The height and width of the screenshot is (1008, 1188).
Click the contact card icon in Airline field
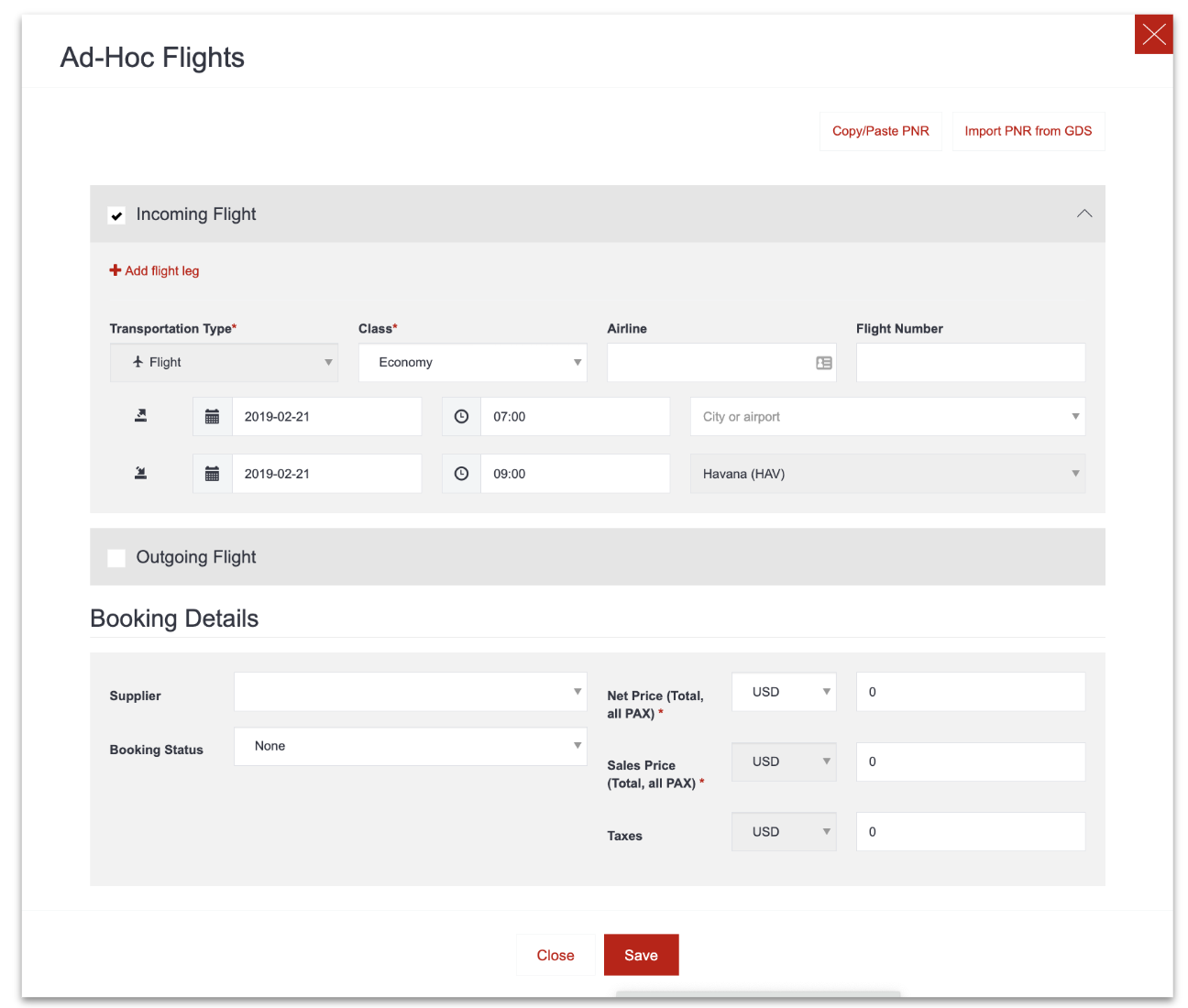coord(824,363)
